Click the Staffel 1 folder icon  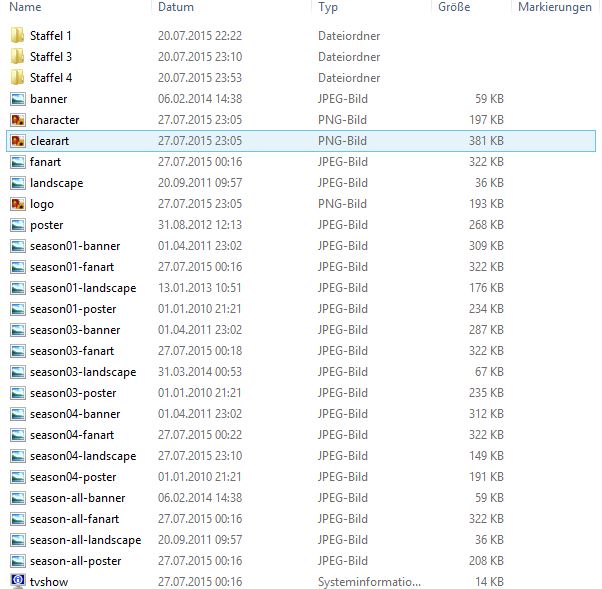coord(18,36)
